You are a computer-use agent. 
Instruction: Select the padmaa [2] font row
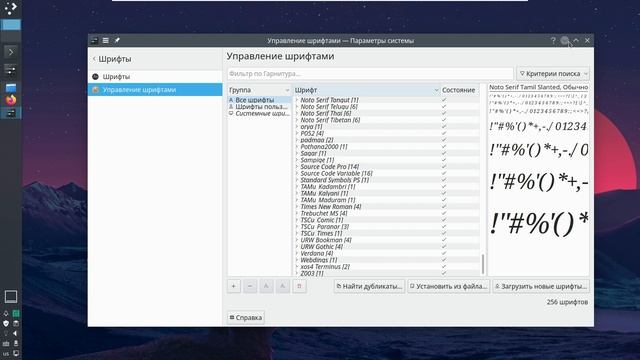pos(387,140)
